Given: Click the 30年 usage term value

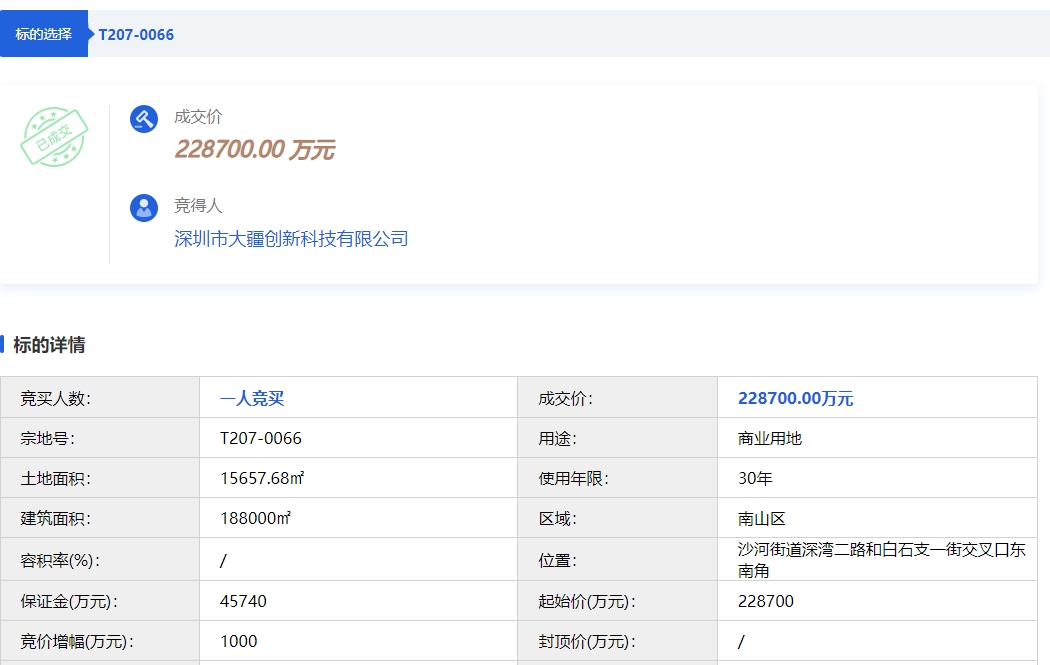Looking at the screenshot, I should click(x=755, y=478).
